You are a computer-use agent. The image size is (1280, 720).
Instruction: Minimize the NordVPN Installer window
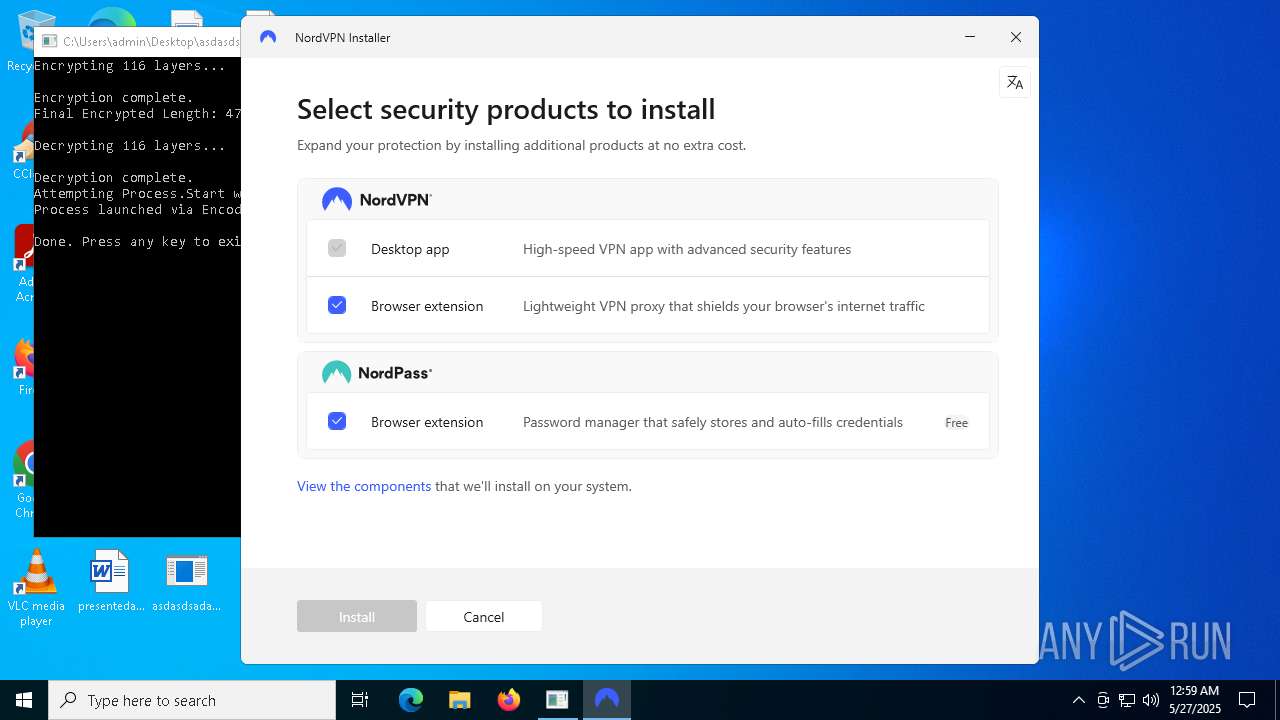(x=970, y=37)
